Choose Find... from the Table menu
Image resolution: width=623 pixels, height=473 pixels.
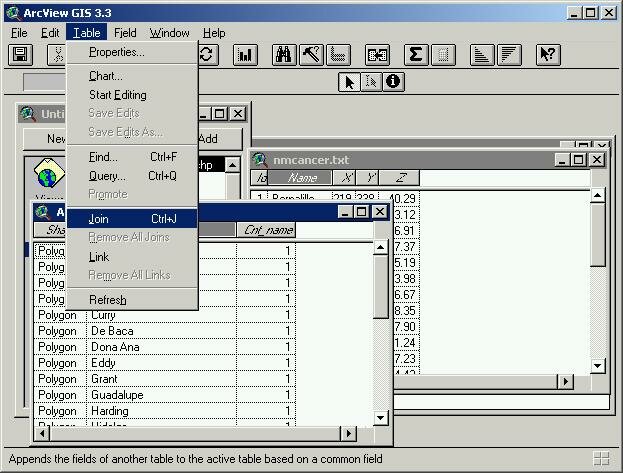(x=132, y=157)
